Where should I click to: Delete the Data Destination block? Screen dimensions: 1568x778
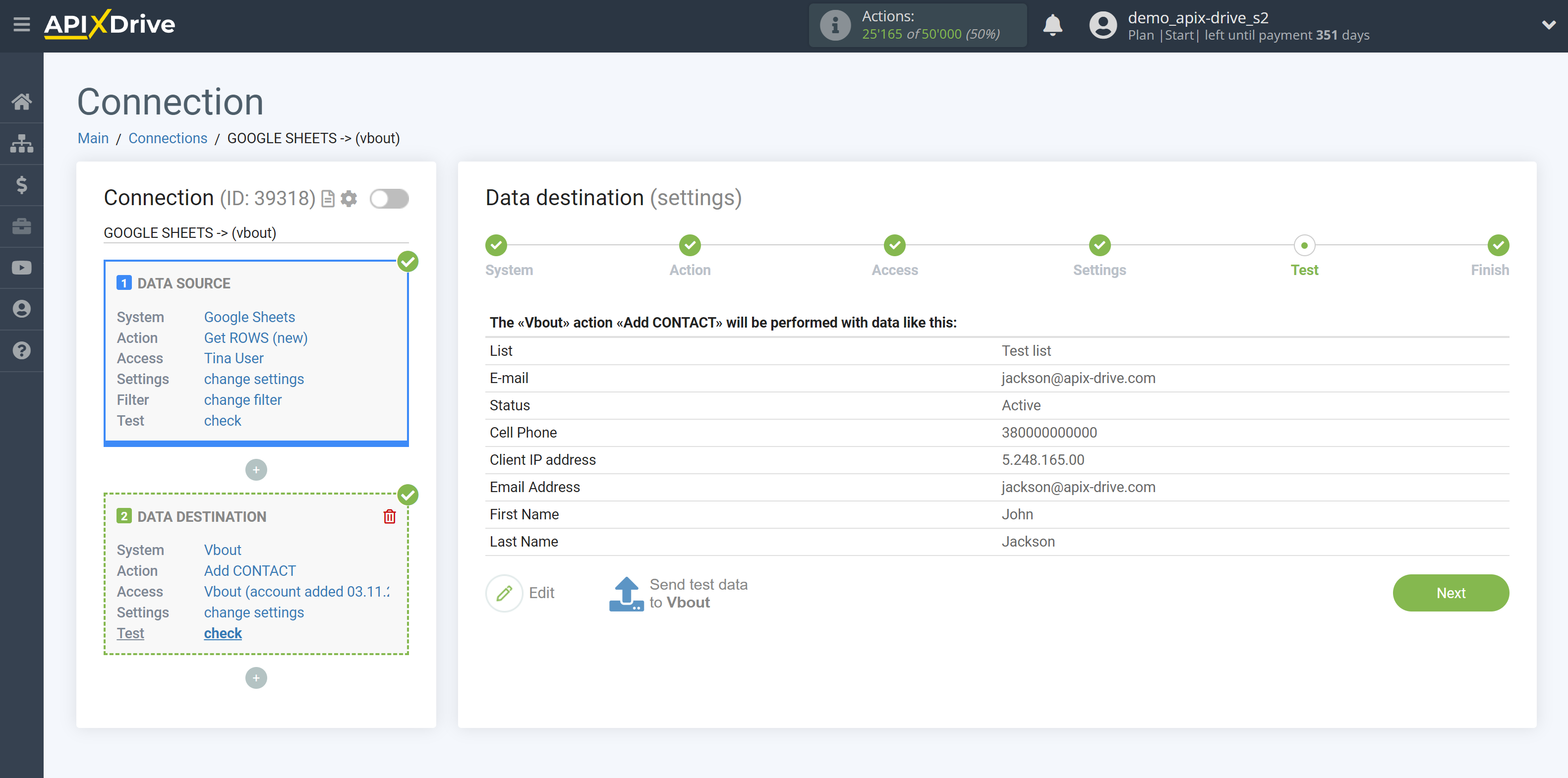click(390, 516)
